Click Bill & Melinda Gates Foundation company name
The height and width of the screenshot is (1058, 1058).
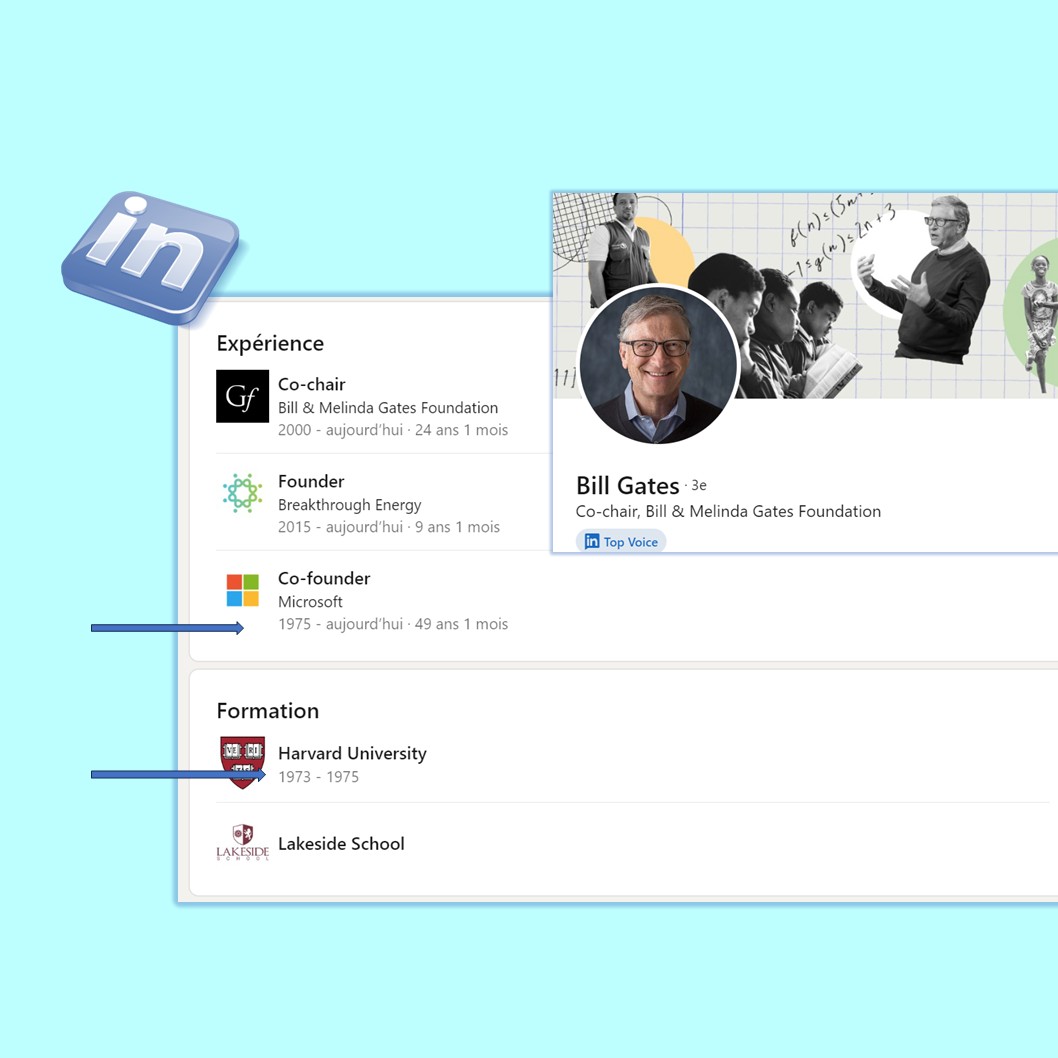(388, 408)
